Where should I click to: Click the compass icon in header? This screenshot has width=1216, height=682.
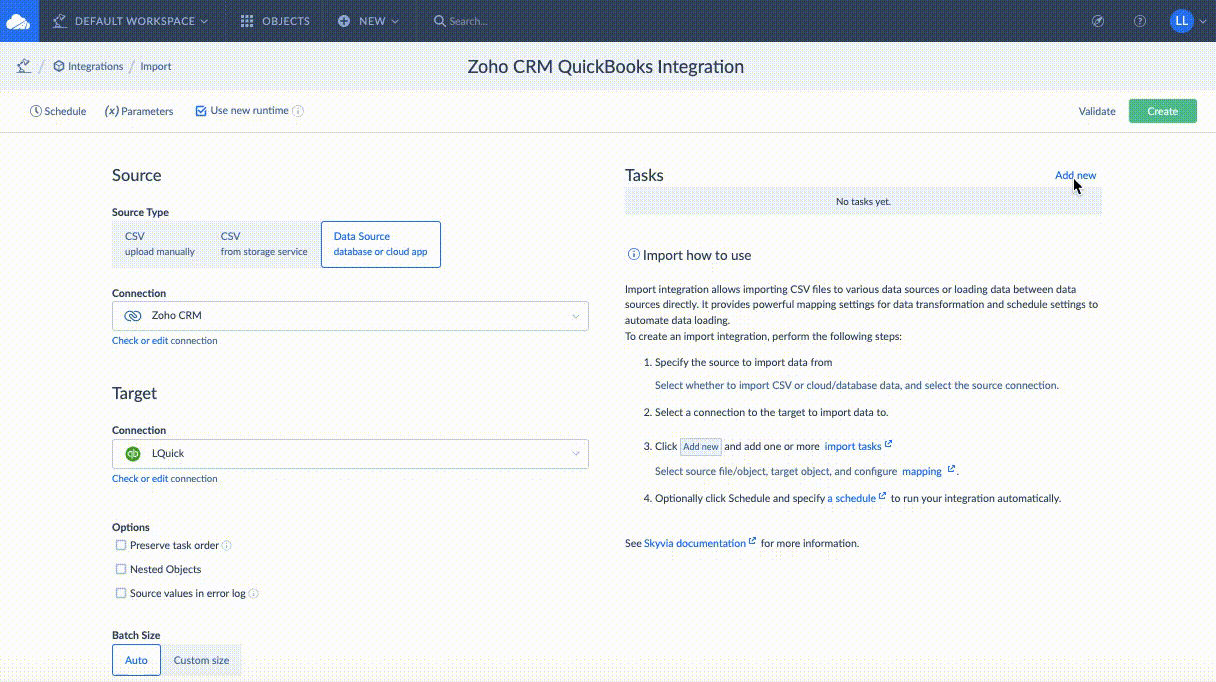click(1098, 21)
